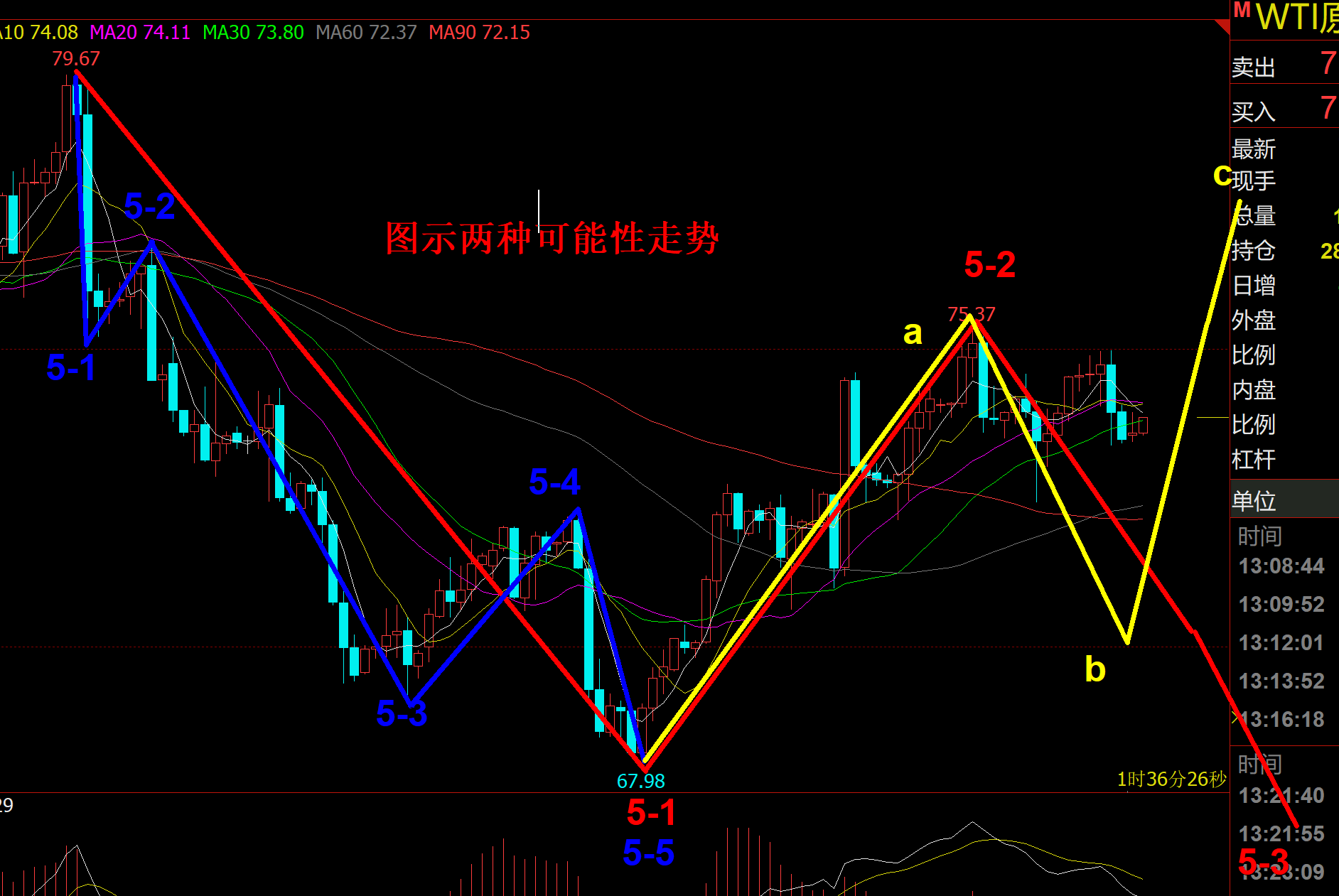Click the red M marker beside WTI
The width and height of the screenshot is (1339, 896).
(x=1242, y=10)
